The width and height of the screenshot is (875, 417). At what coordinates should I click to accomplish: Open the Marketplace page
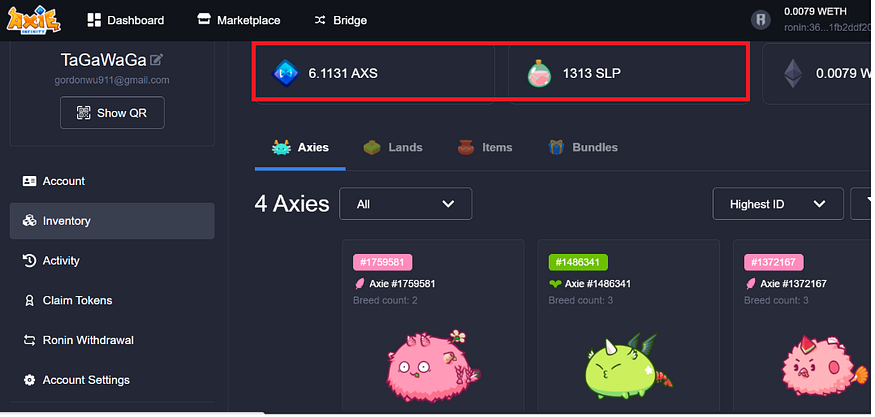[239, 20]
